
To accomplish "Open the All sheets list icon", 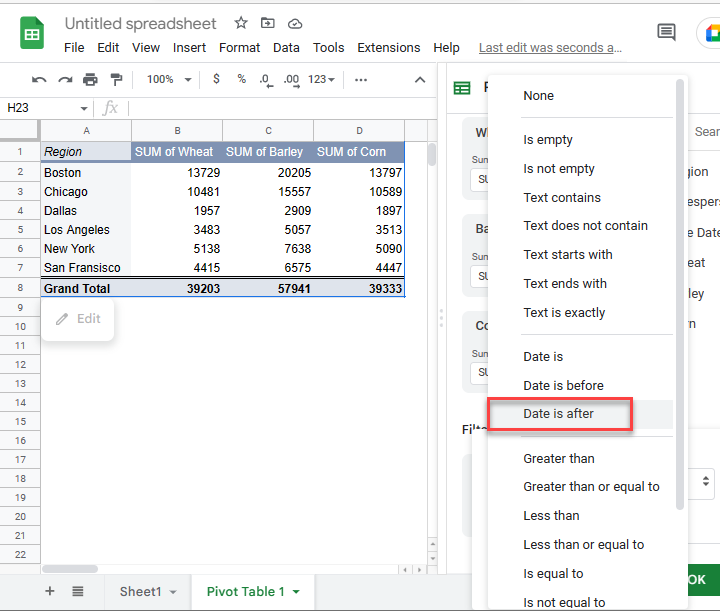I will tap(78, 591).
